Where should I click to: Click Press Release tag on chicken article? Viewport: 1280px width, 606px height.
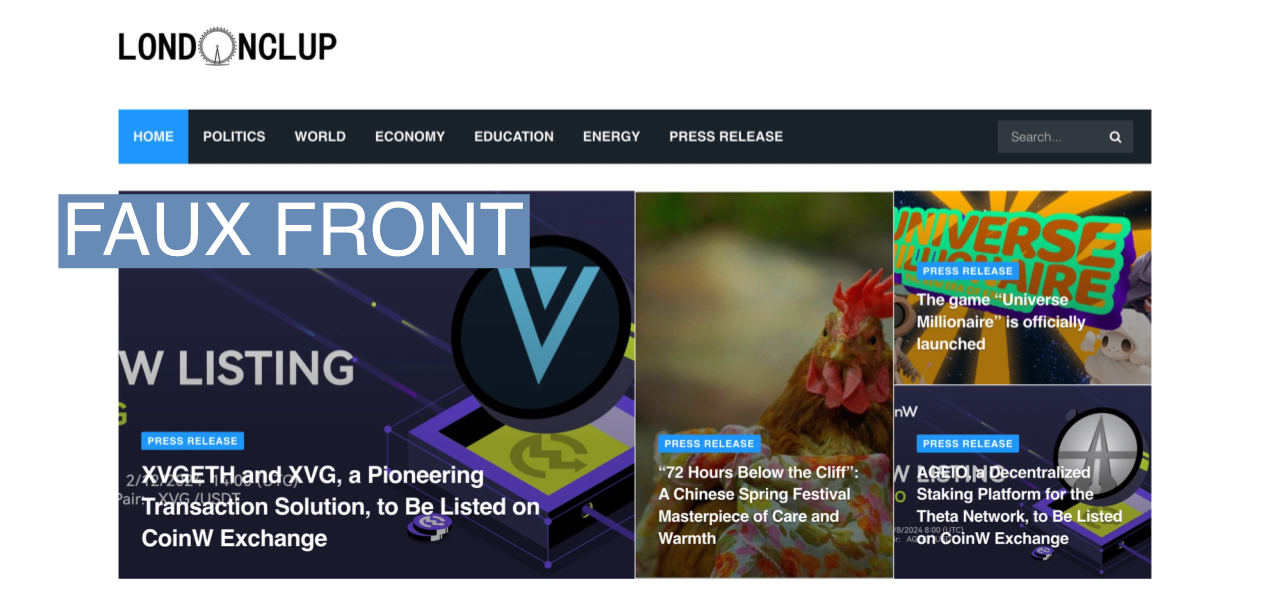click(709, 444)
